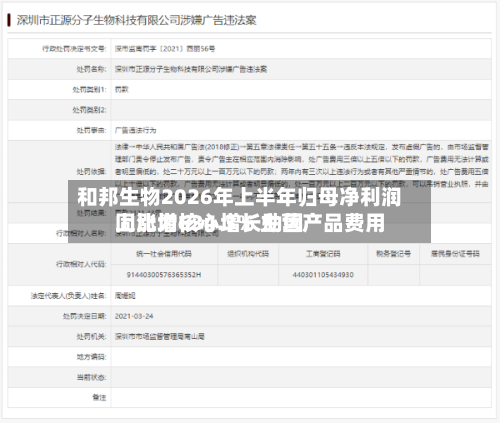Viewport: 500px width, 423px height.
Task: Click the 处罚类别1 label
Action: [x=89, y=90]
